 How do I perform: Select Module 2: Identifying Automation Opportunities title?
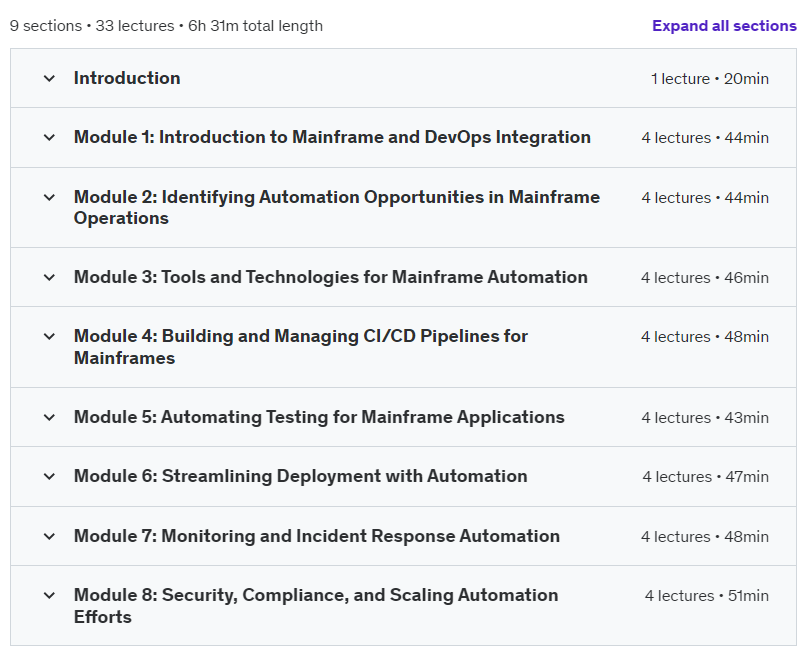337,207
